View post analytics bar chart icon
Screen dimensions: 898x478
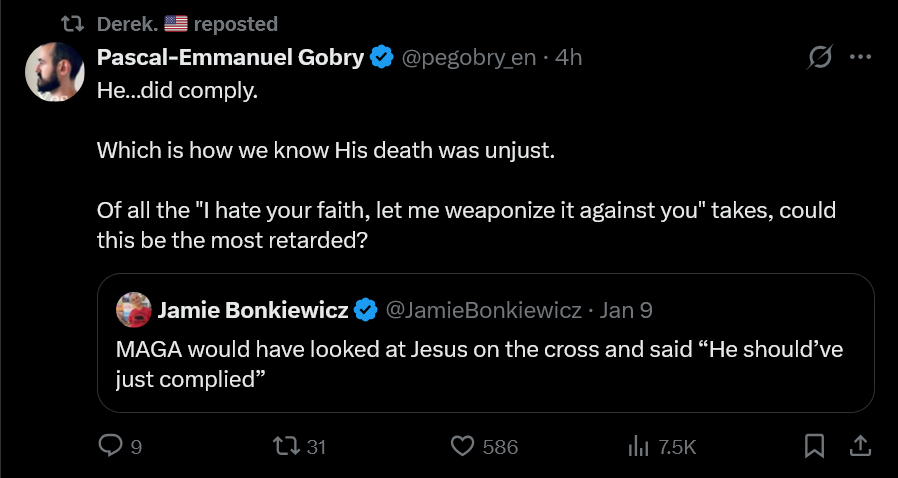click(639, 447)
